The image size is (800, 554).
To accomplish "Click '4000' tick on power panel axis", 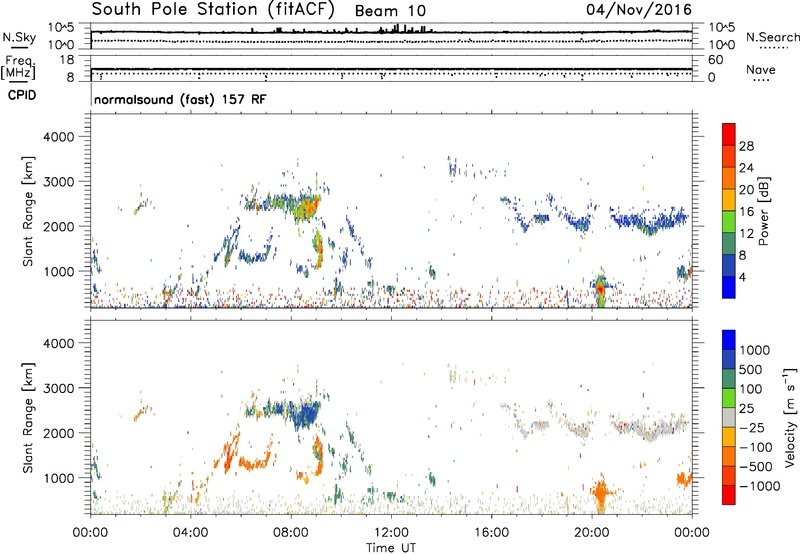I will tap(58, 137).
